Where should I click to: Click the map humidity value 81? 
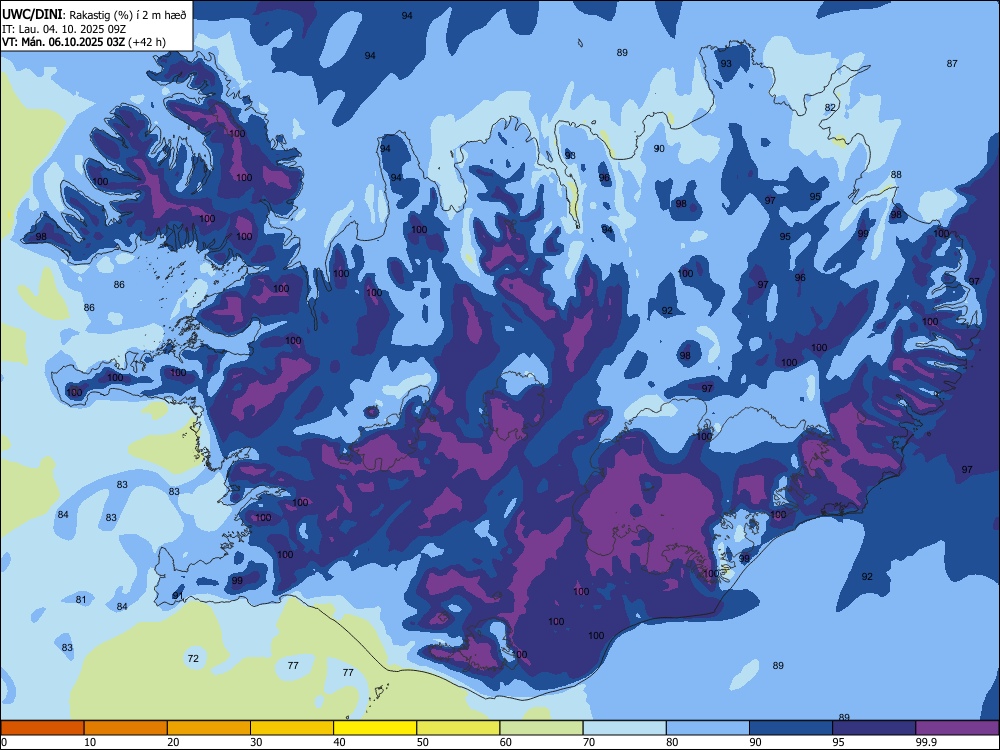point(81,599)
